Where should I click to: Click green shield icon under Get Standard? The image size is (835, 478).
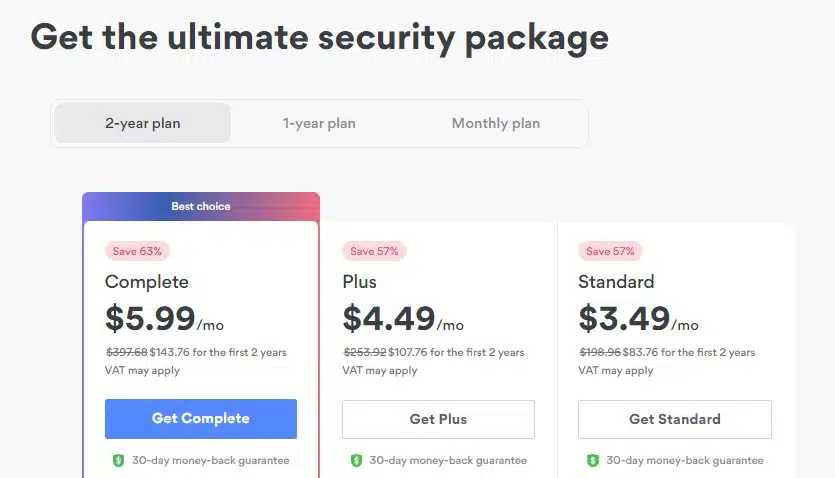click(x=593, y=461)
